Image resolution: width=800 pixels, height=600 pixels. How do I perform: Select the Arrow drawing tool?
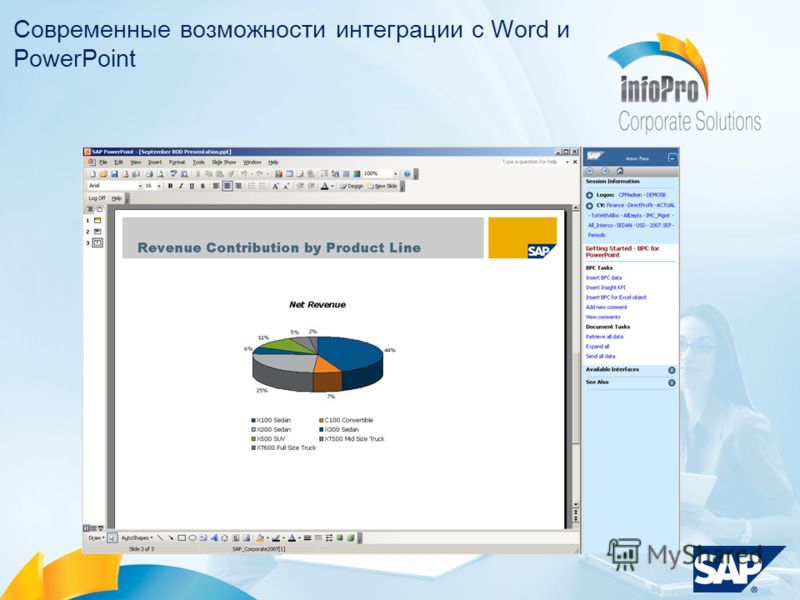(x=171, y=538)
